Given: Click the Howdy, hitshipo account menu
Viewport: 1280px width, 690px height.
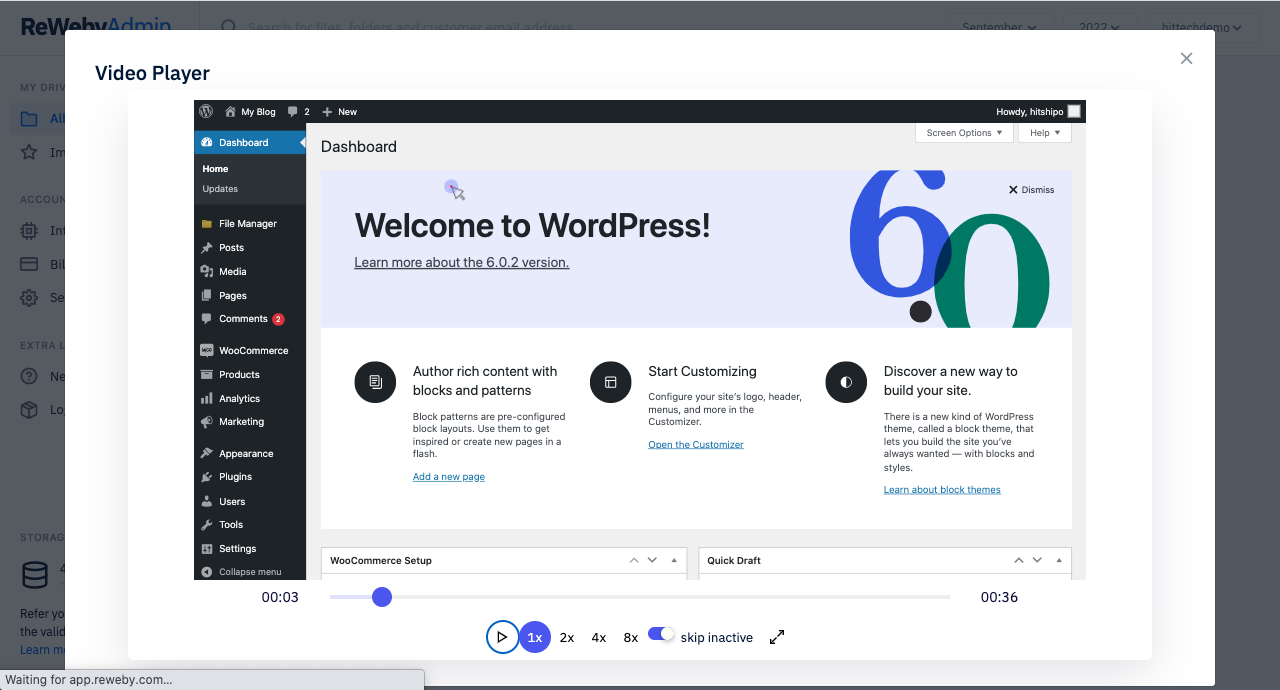Looking at the screenshot, I should 1038,112.
